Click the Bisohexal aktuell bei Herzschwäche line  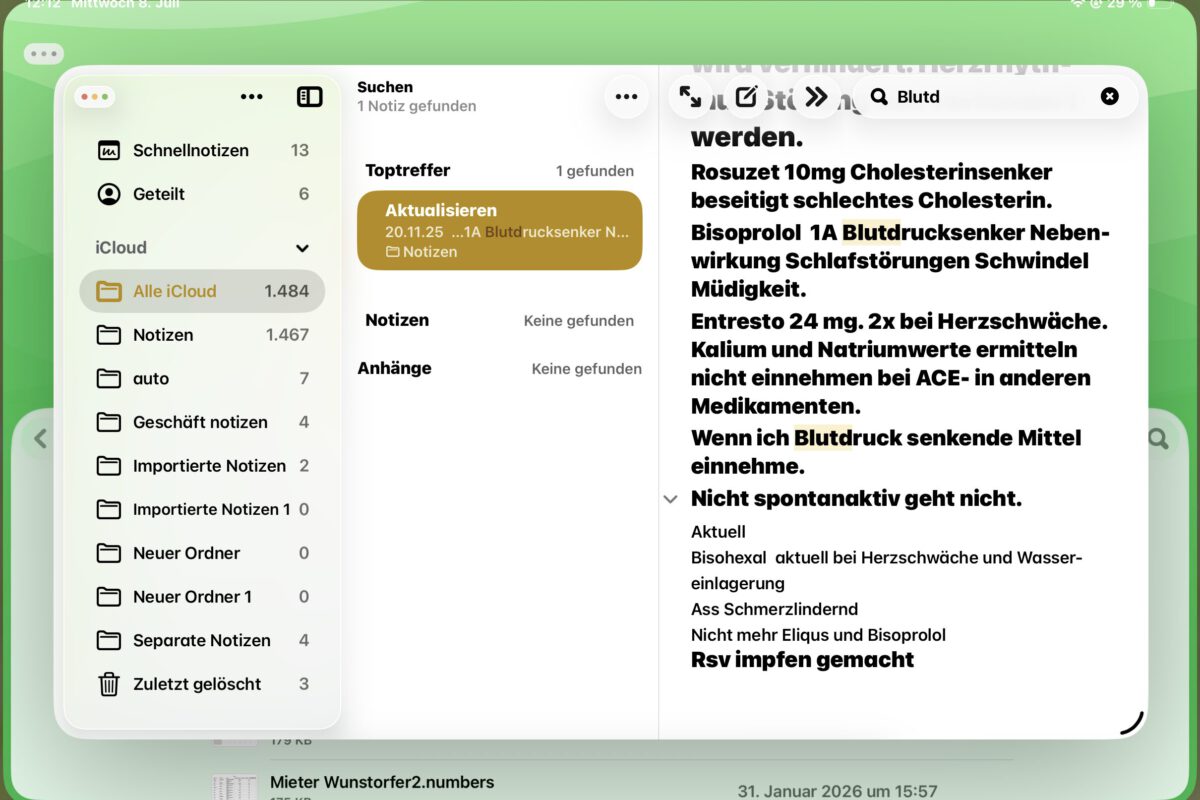coord(886,557)
